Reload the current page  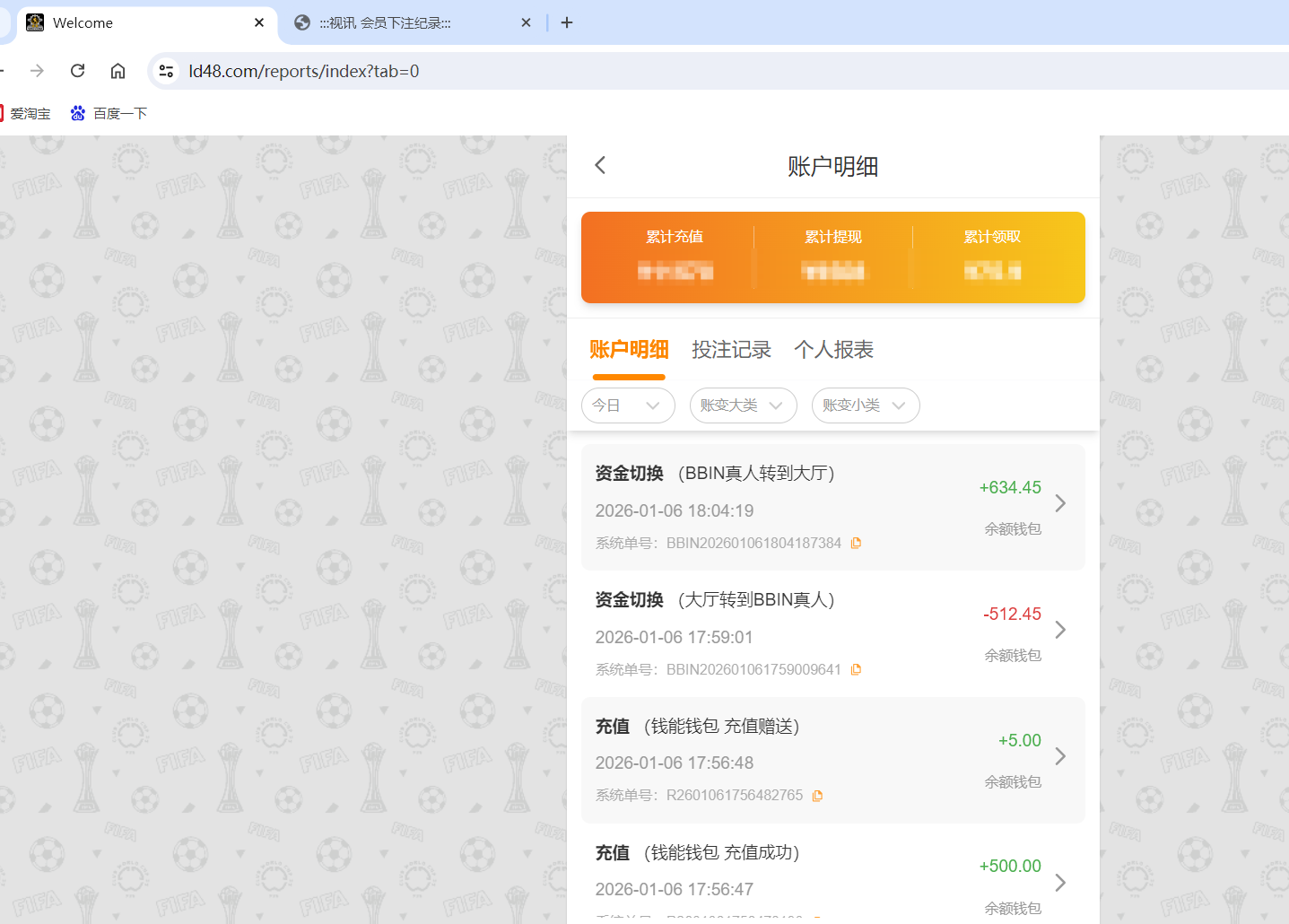click(x=77, y=70)
